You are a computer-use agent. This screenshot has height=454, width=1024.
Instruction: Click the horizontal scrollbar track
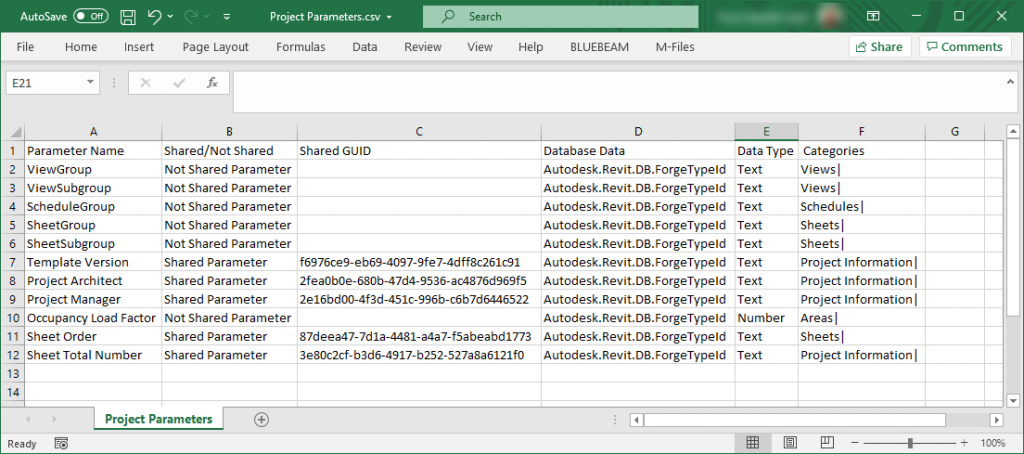(967, 420)
